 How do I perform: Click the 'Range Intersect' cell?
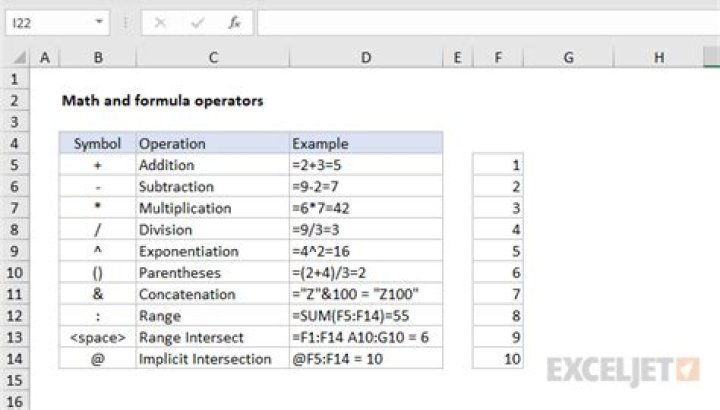coord(213,337)
